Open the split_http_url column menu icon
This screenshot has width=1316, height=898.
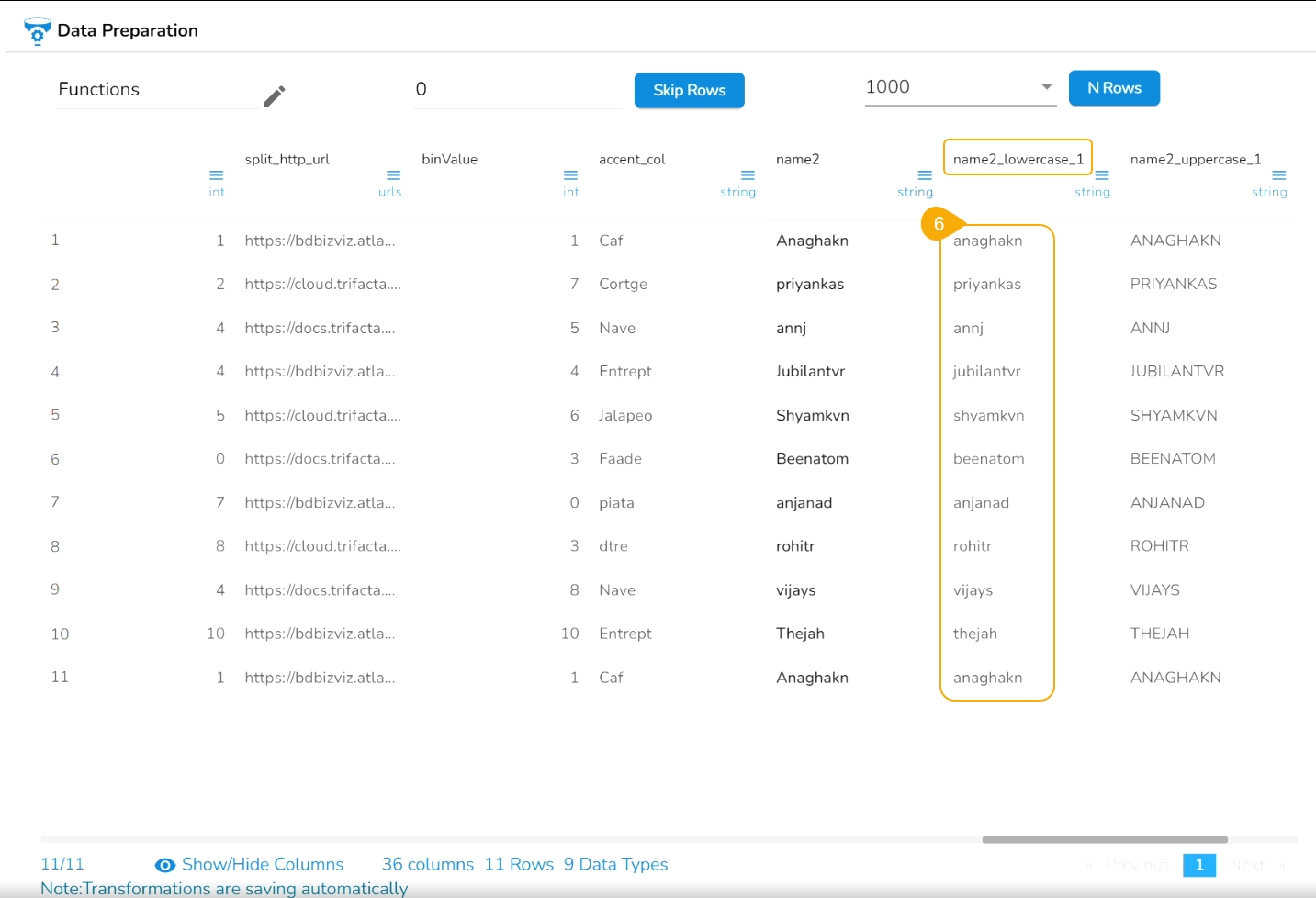click(394, 175)
